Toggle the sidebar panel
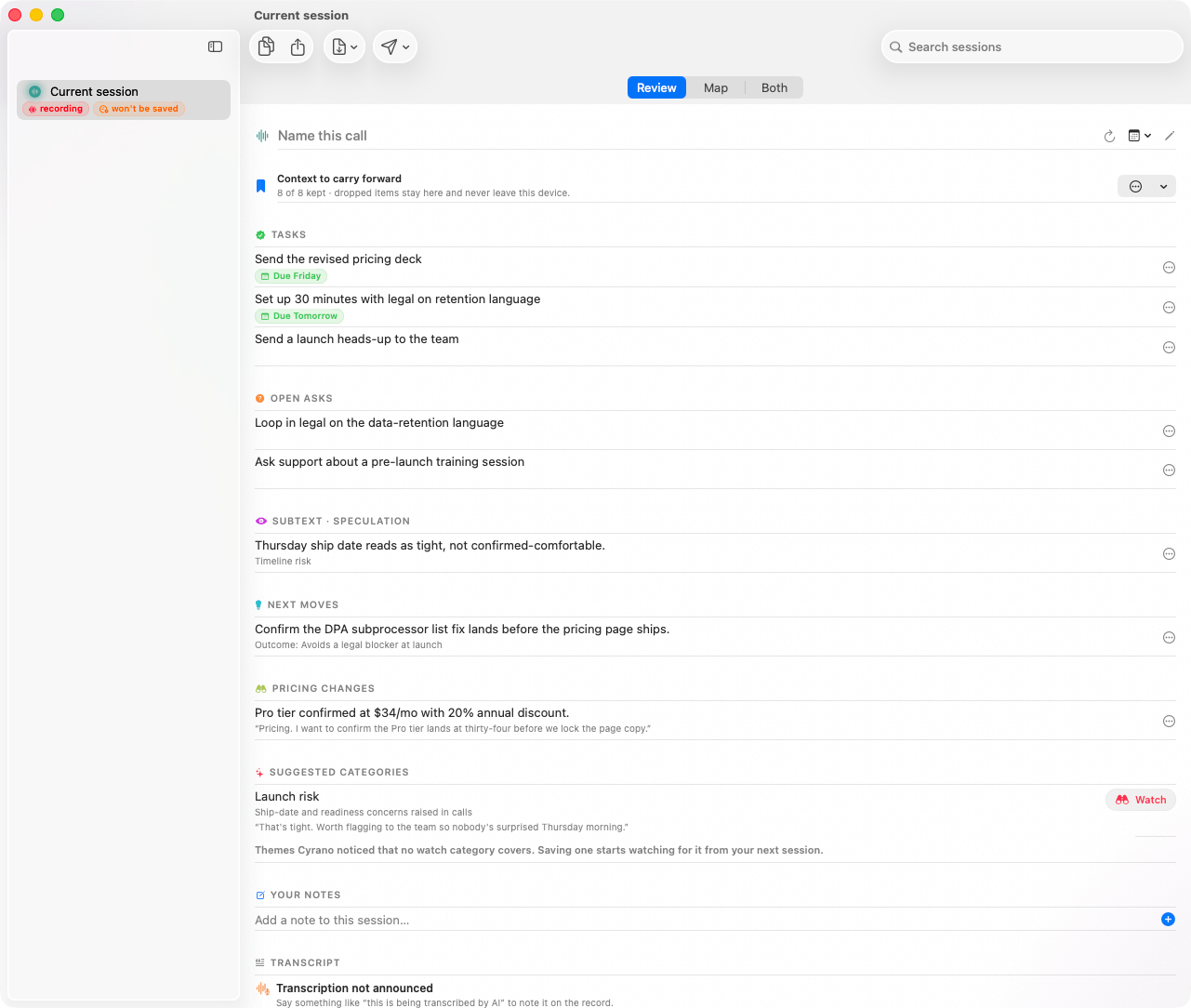Screen dimensions: 1191x1008 [215, 46]
